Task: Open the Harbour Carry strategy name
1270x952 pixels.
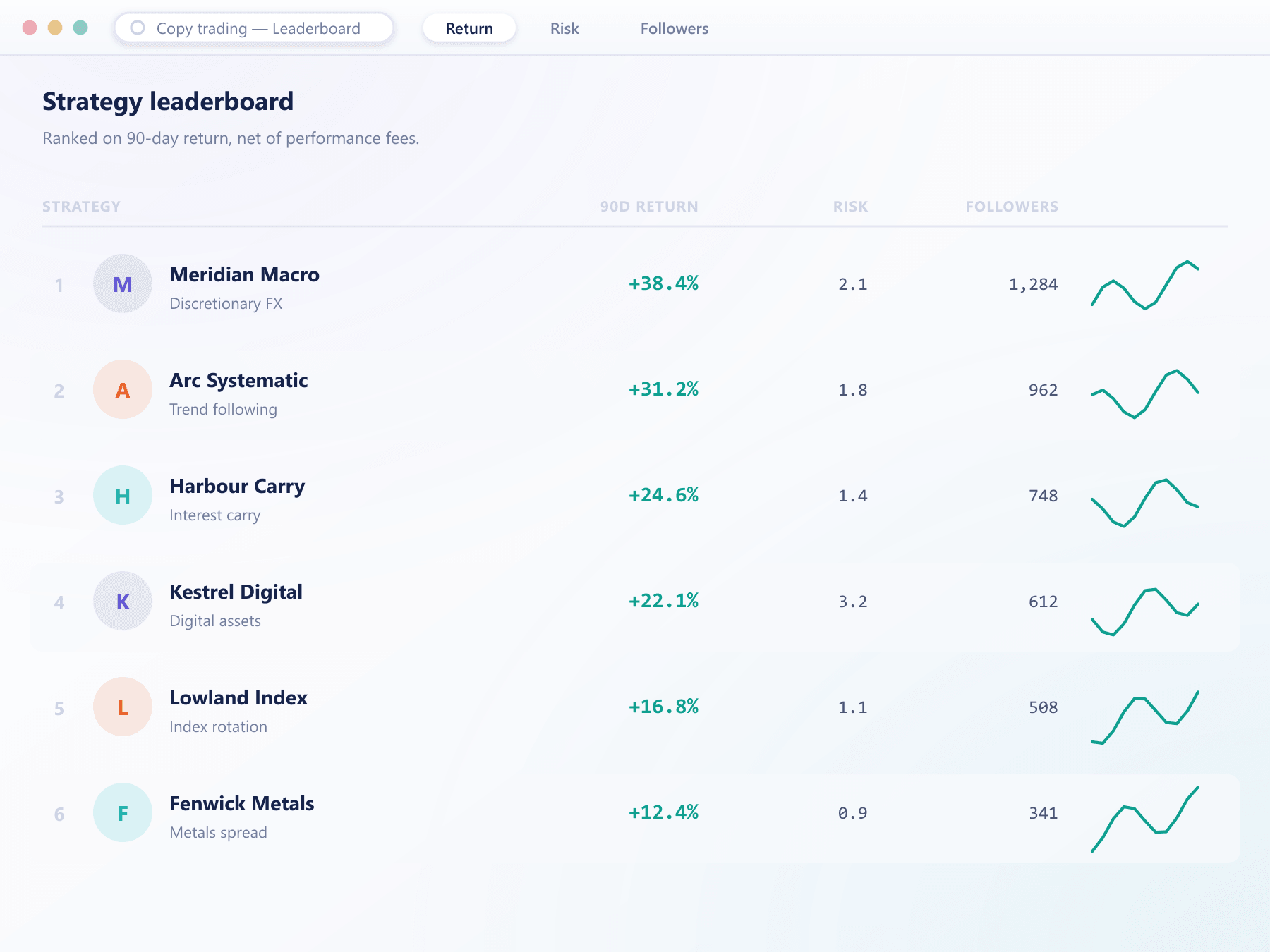Action: click(x=237, y=487)
